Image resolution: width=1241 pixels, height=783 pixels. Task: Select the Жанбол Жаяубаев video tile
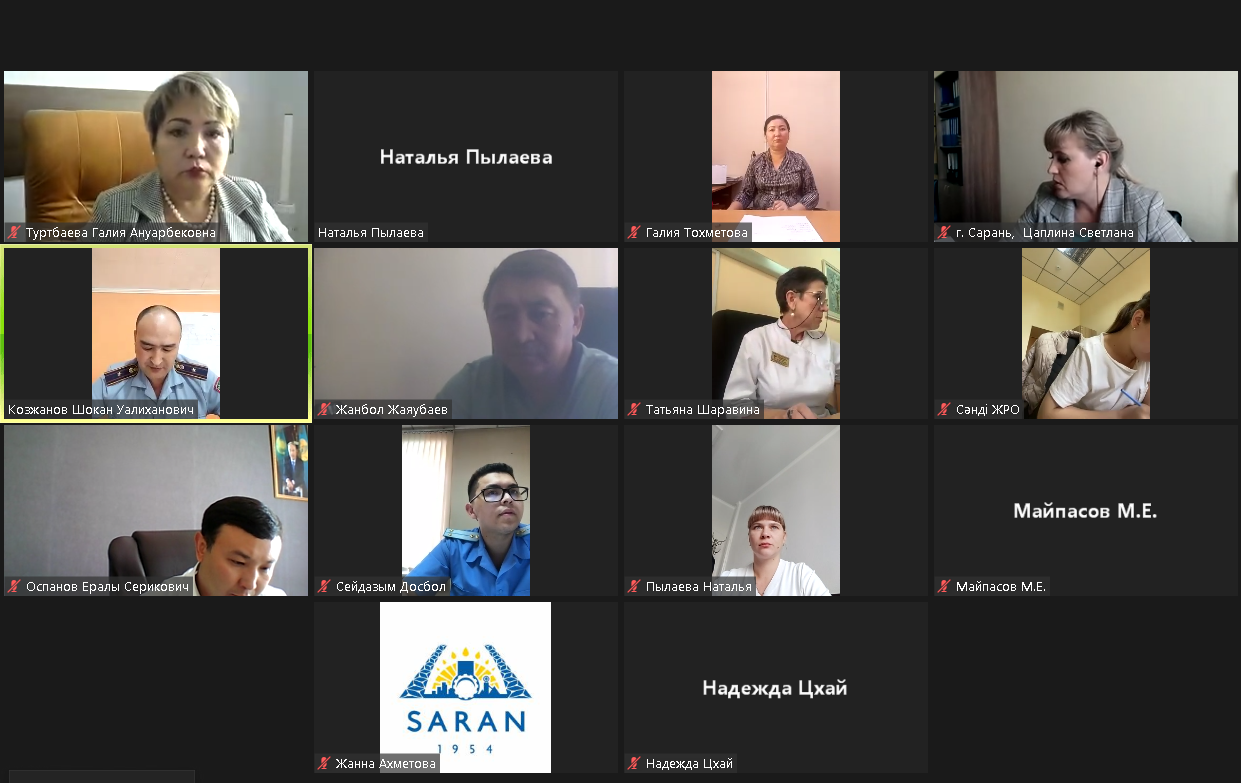coord(466,334)
